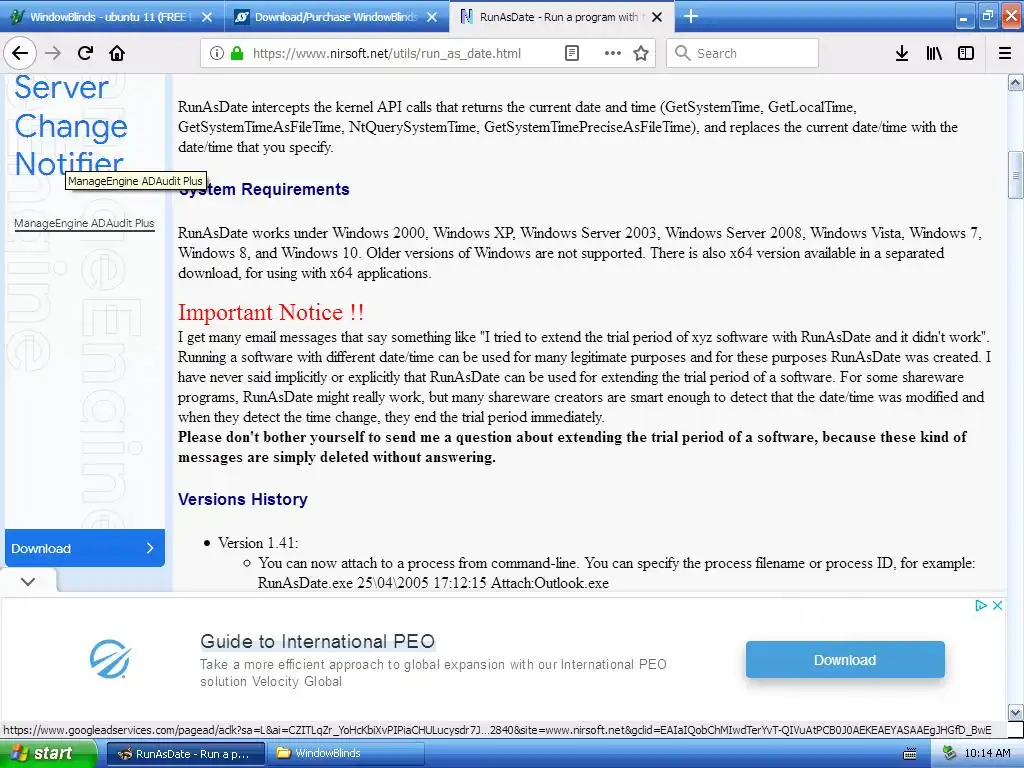Show the sidebars icon
Viewport: 1024px width, 768px height.
[x=966, y=53]
